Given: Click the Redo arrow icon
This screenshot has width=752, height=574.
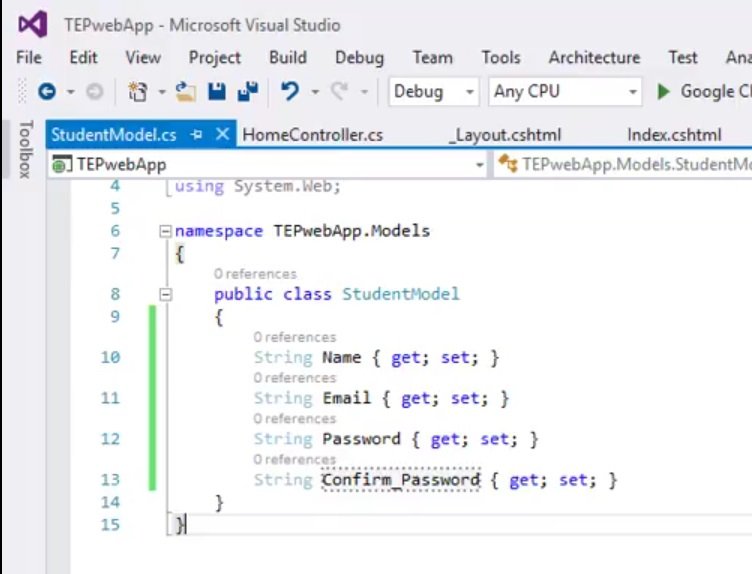Looking at the screenshot, I should click(x=340, y=91).
